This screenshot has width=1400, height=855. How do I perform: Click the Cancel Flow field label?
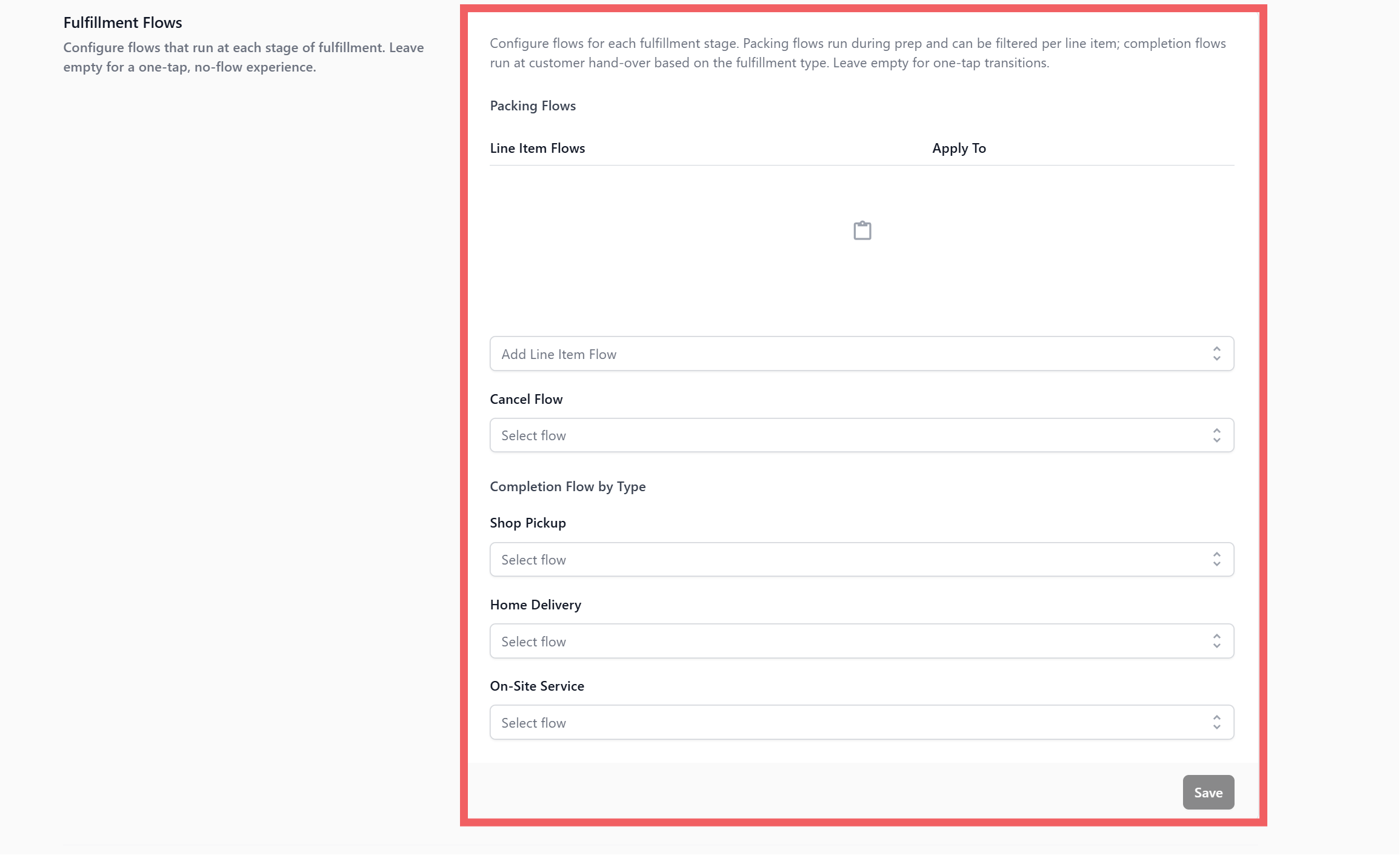point(526,399)
